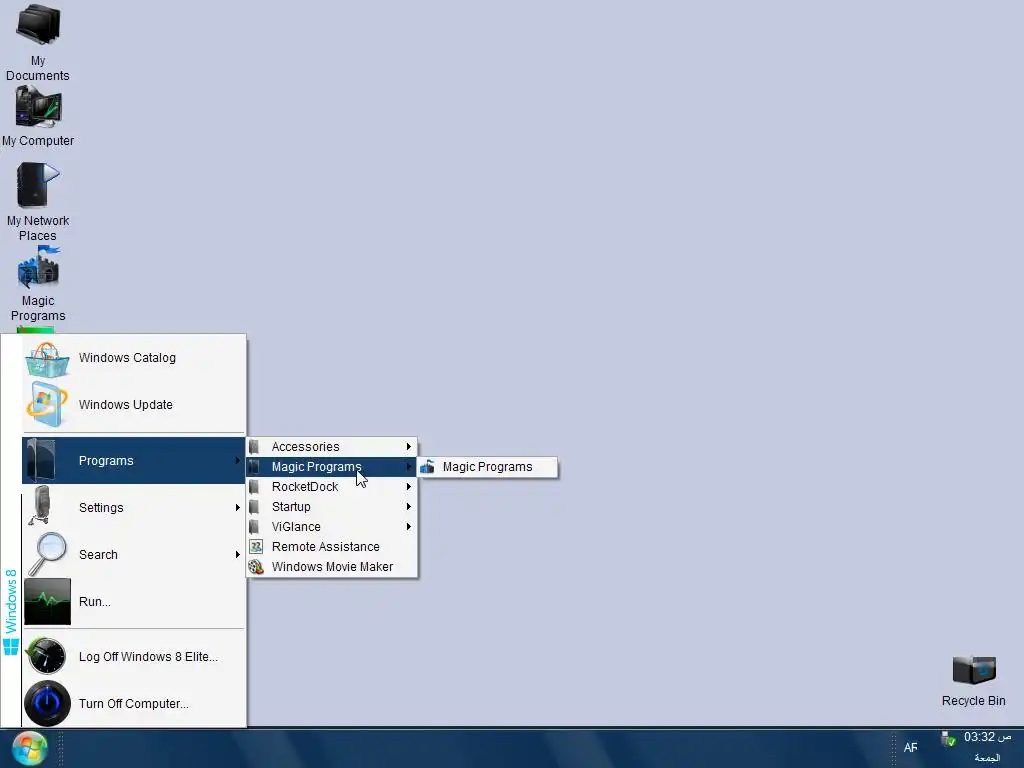Screen dimensions: 1024x768
Task: Click the Windows Movie Maker icon
Action: (x=256, y=567)
